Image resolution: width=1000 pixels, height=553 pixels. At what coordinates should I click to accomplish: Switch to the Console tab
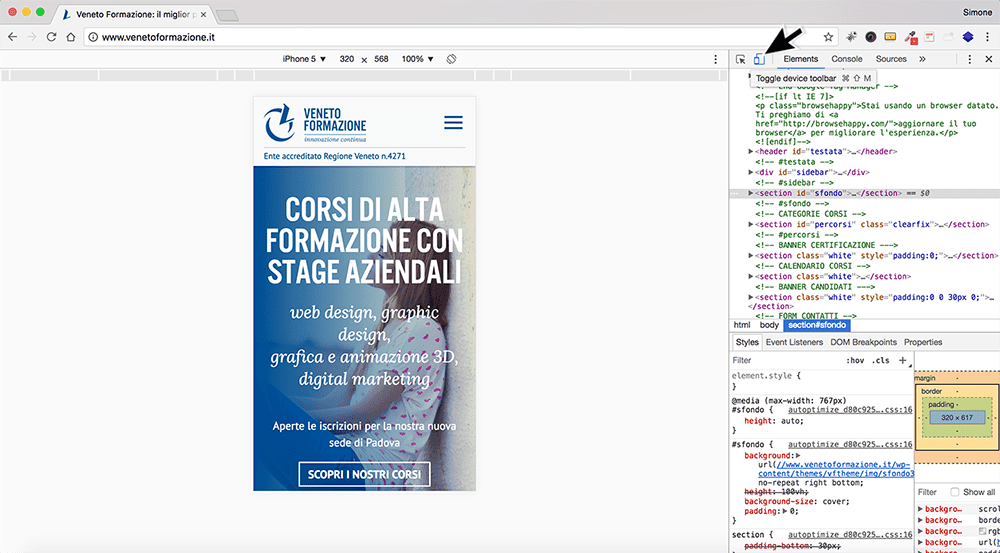pos(846,59)
